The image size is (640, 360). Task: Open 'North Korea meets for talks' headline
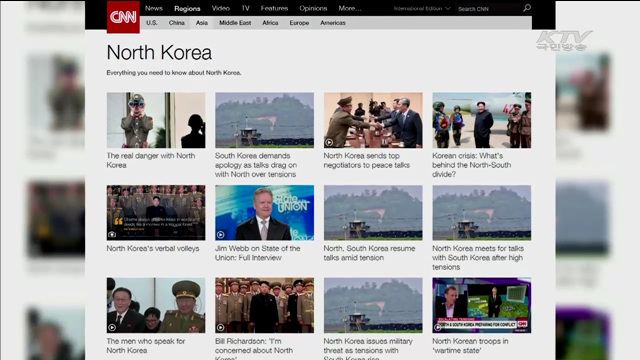(478, 258)
